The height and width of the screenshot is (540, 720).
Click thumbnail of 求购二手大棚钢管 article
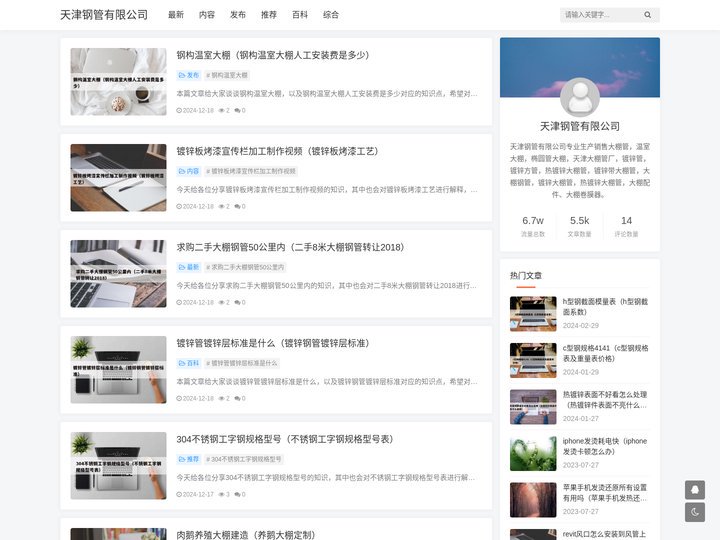(x=118, y=274)
